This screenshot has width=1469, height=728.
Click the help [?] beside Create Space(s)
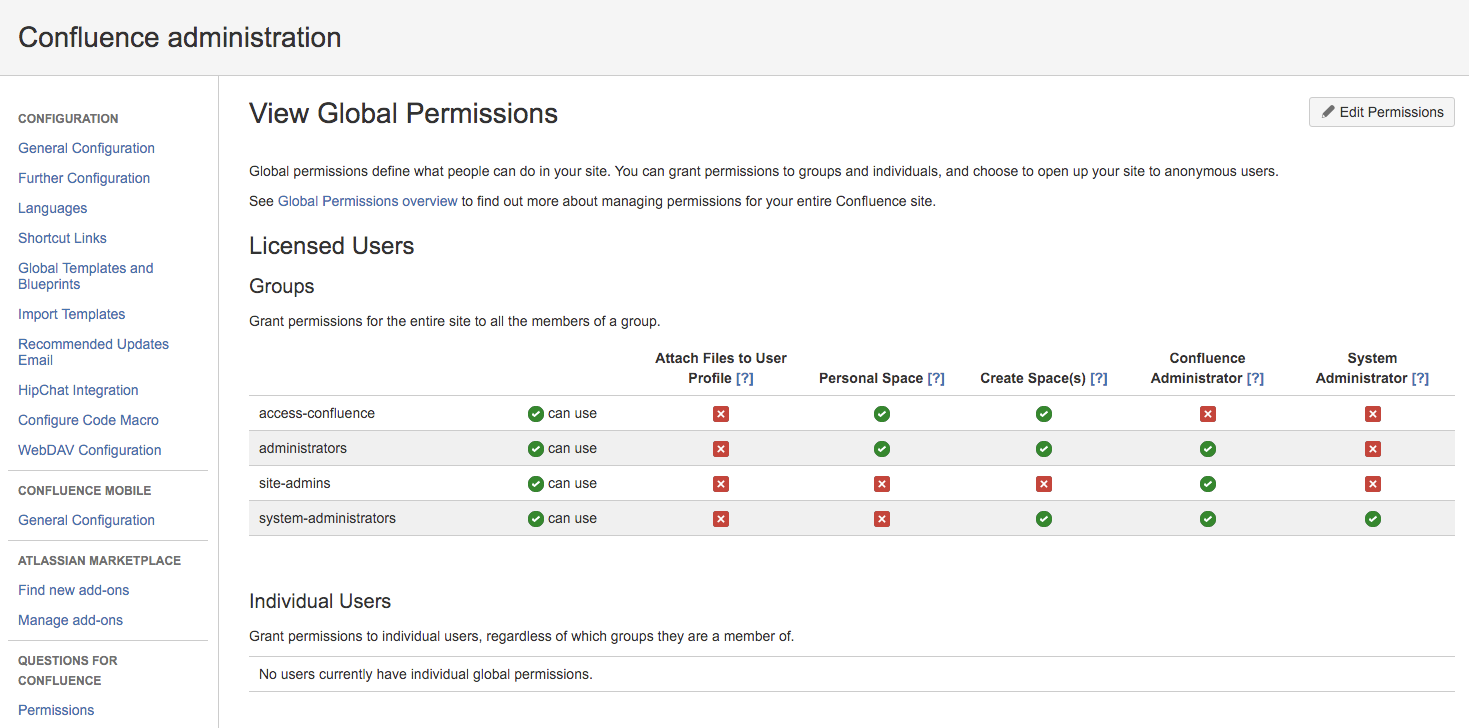pos(1099,378)
